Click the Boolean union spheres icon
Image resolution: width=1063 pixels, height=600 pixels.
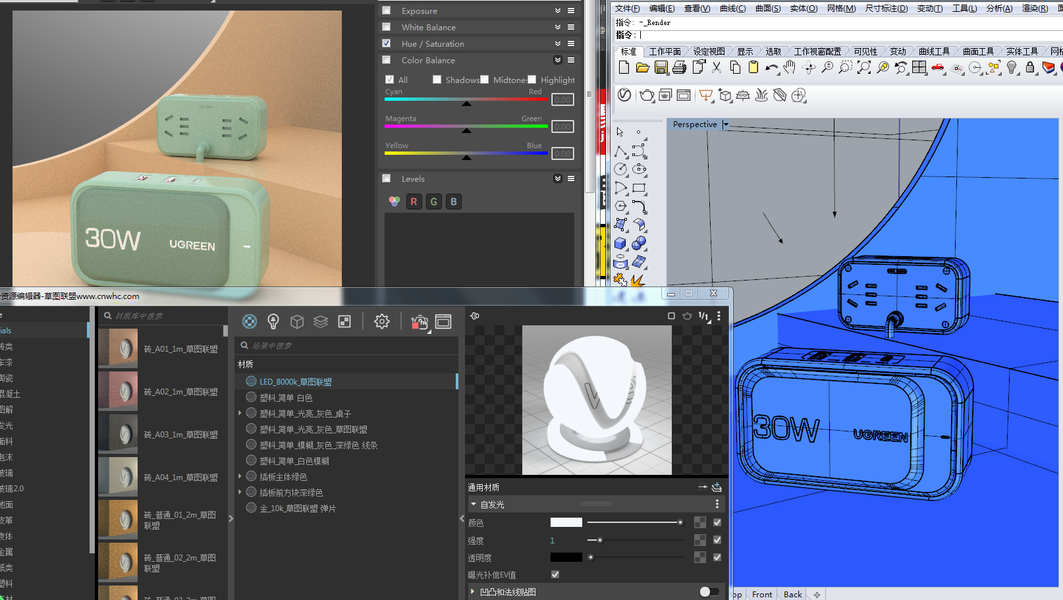pyautogui.click(x=639, y=243)
